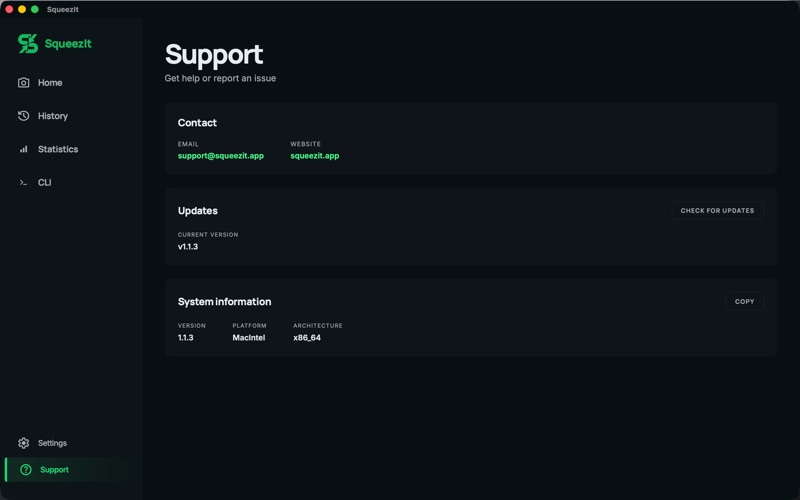Click the Squeezlt window title text

tap(63, 9)
